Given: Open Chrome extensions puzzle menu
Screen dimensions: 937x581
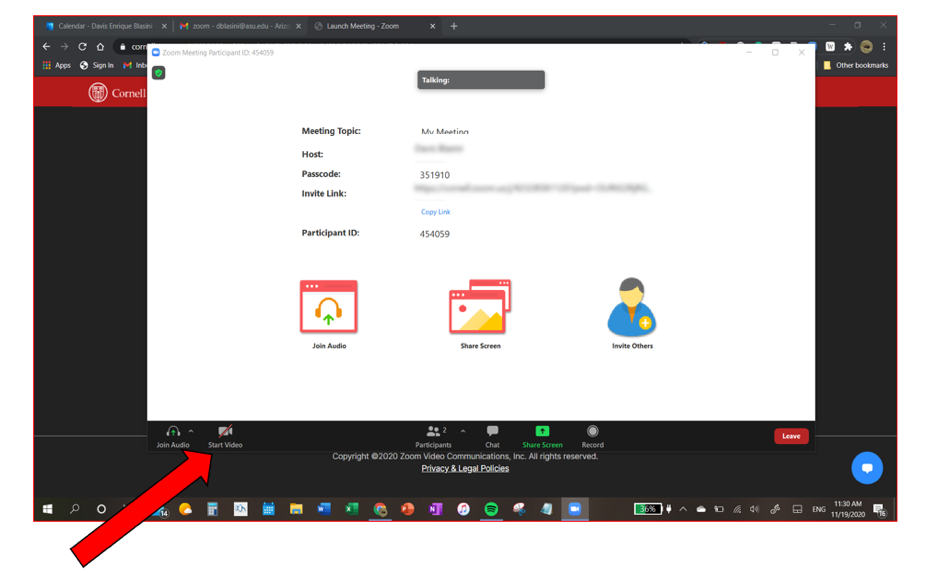Looking at the screenshot, I should click(848, 47).
